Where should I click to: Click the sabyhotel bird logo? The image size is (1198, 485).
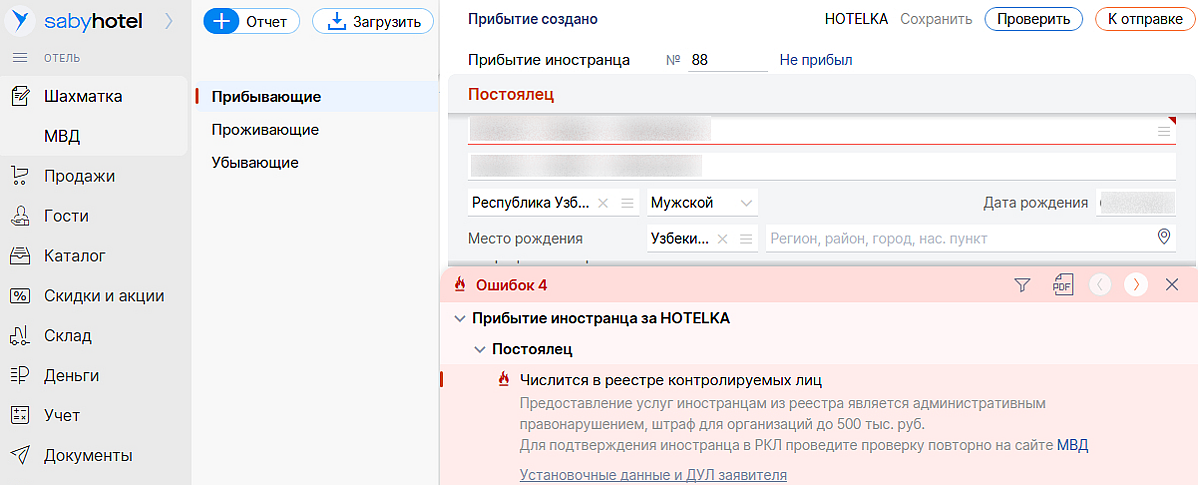[21, 21]
